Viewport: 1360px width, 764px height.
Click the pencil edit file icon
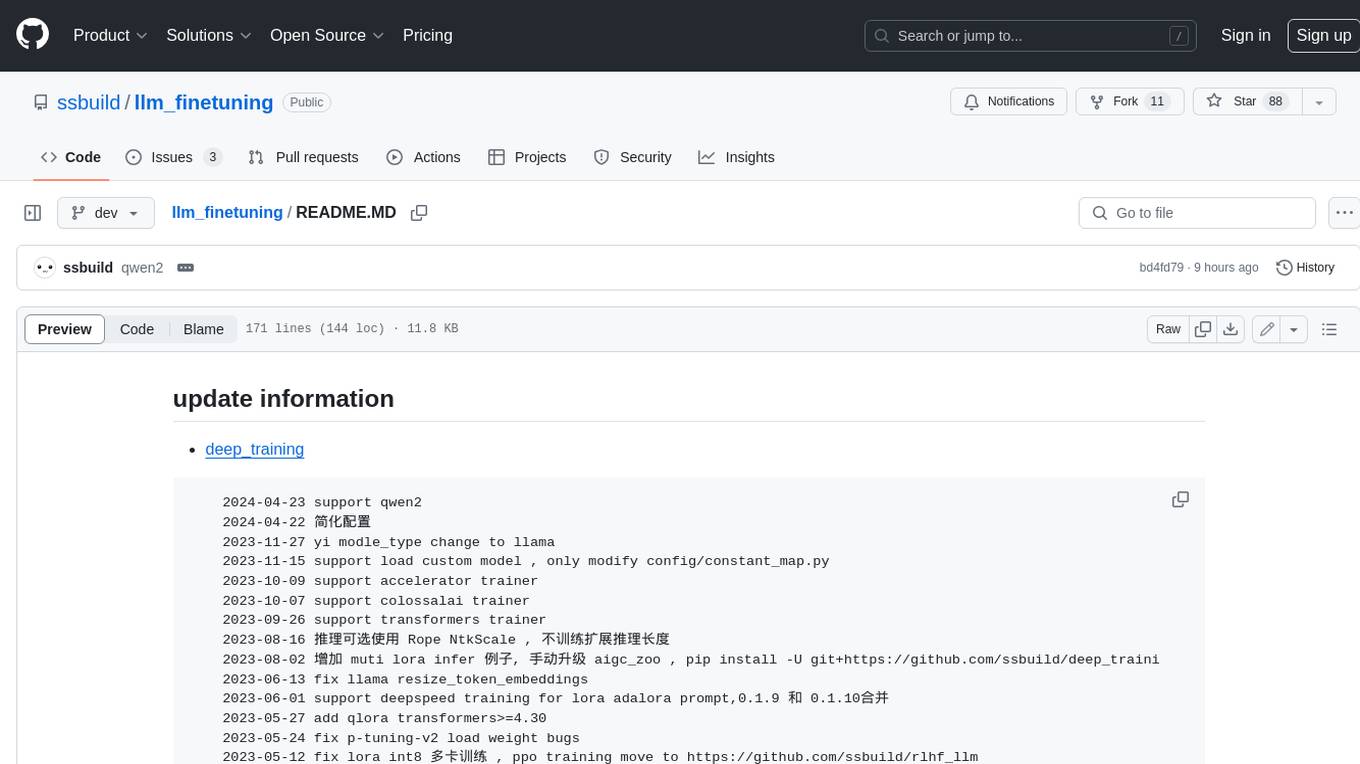coord(1267,329)
